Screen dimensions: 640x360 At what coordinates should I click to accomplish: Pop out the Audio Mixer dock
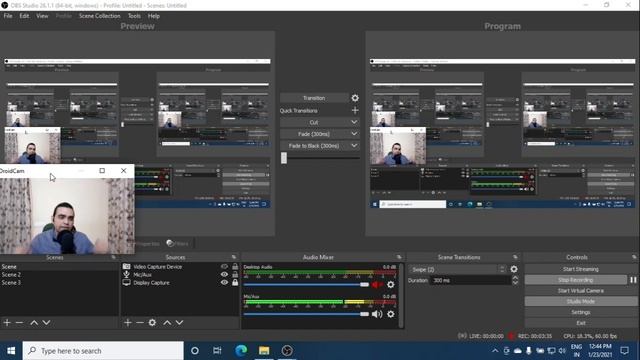[x=399, y=257]
